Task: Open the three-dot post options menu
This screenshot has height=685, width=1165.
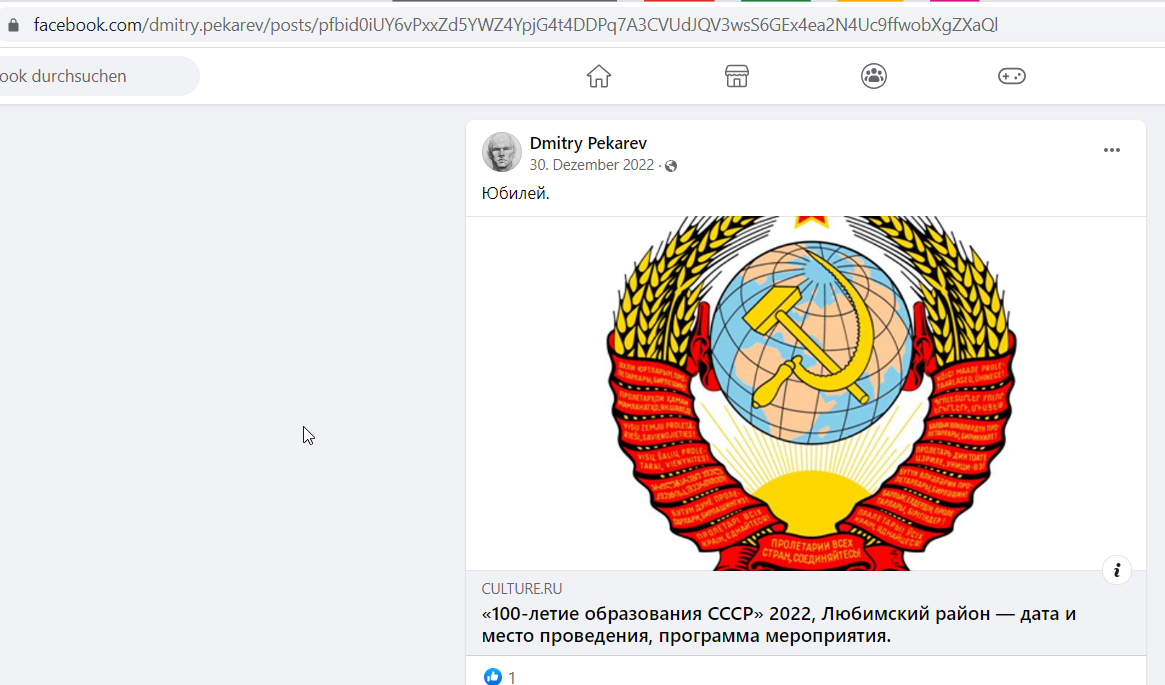Action: 1112,150
